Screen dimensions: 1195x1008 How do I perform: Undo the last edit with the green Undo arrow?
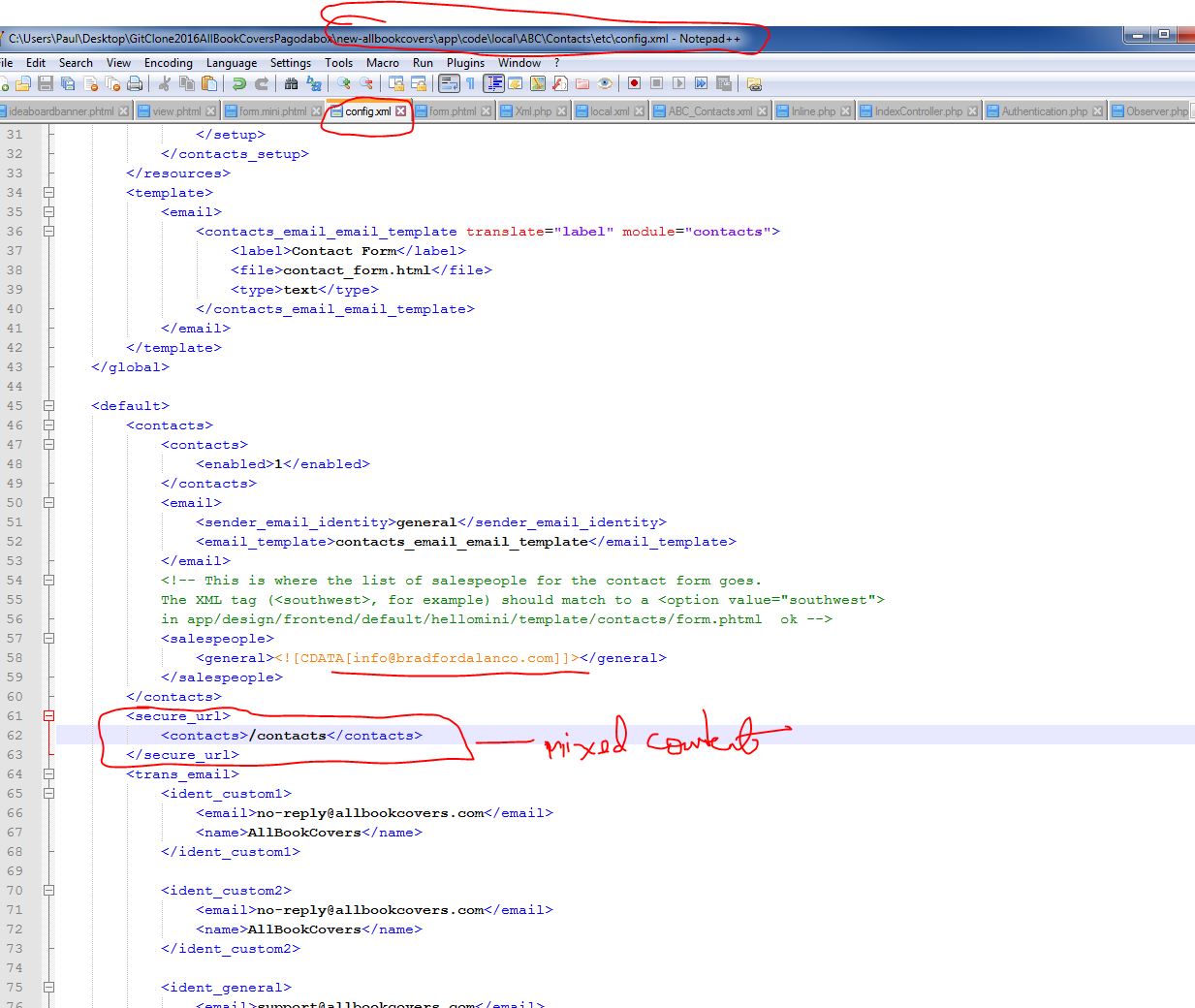point(238,83)
